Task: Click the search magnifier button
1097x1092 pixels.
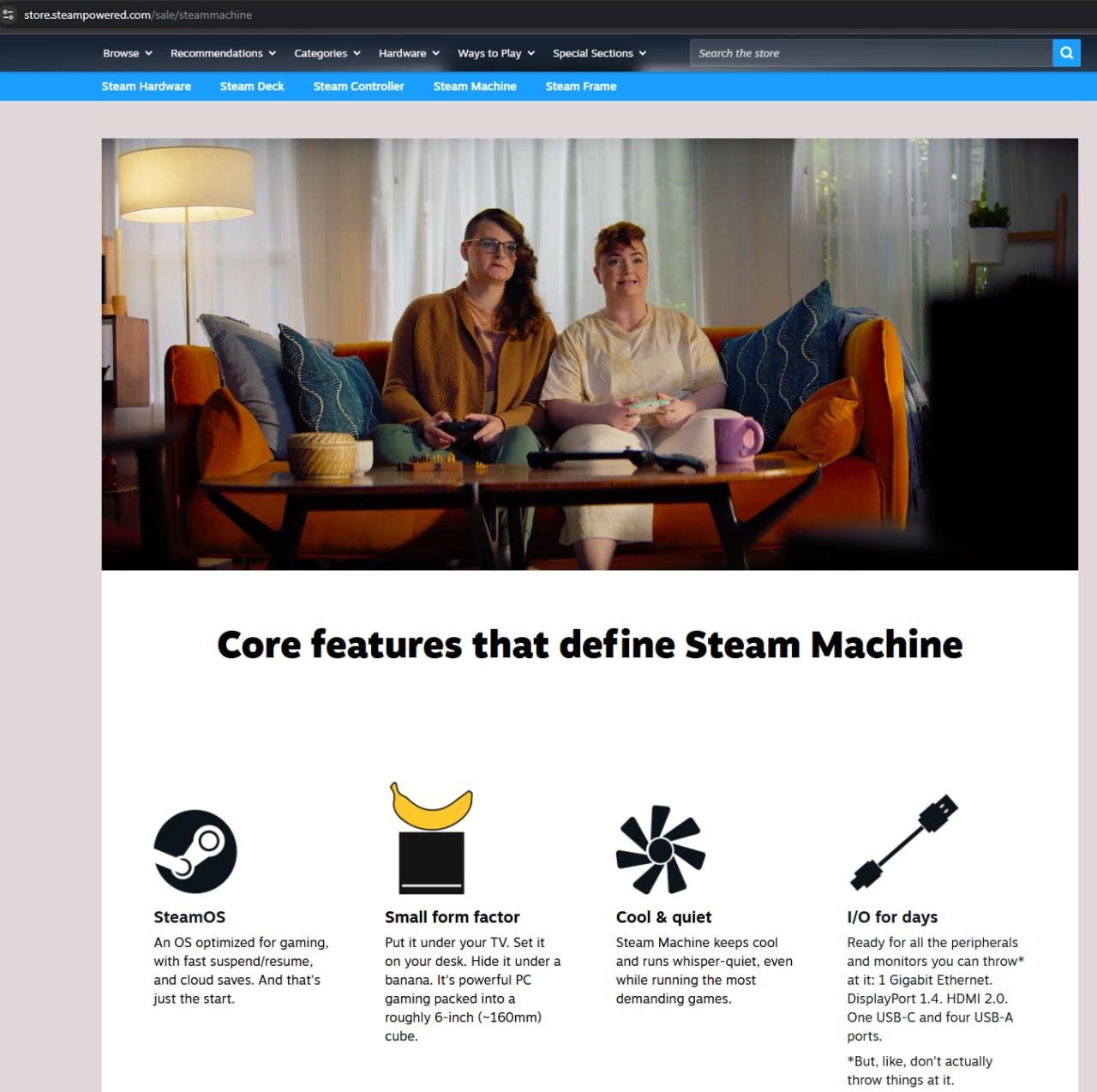Action: (1066, 53)
